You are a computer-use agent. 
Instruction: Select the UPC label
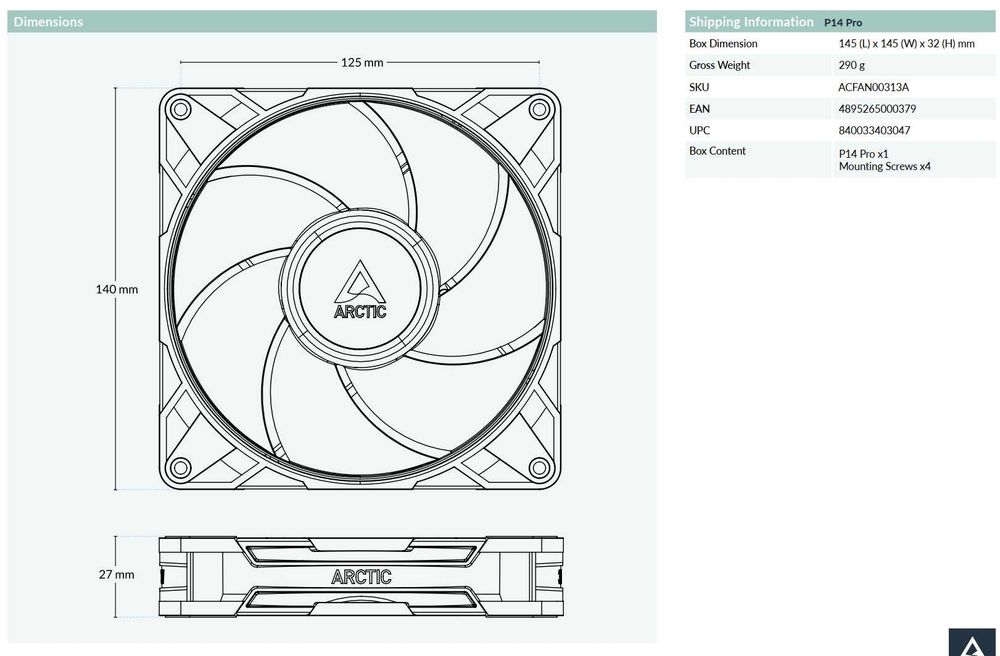[699, 130]
